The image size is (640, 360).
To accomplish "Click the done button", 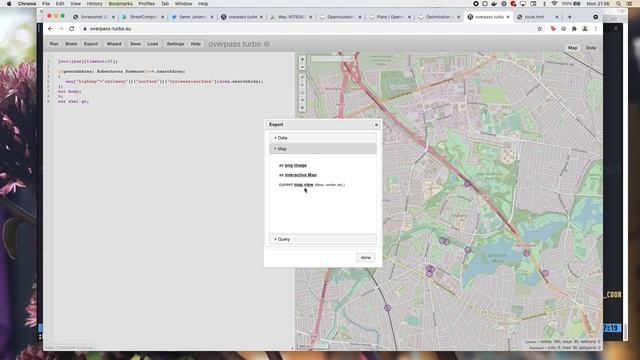I will pyautogui.click(x=365, y=258).
